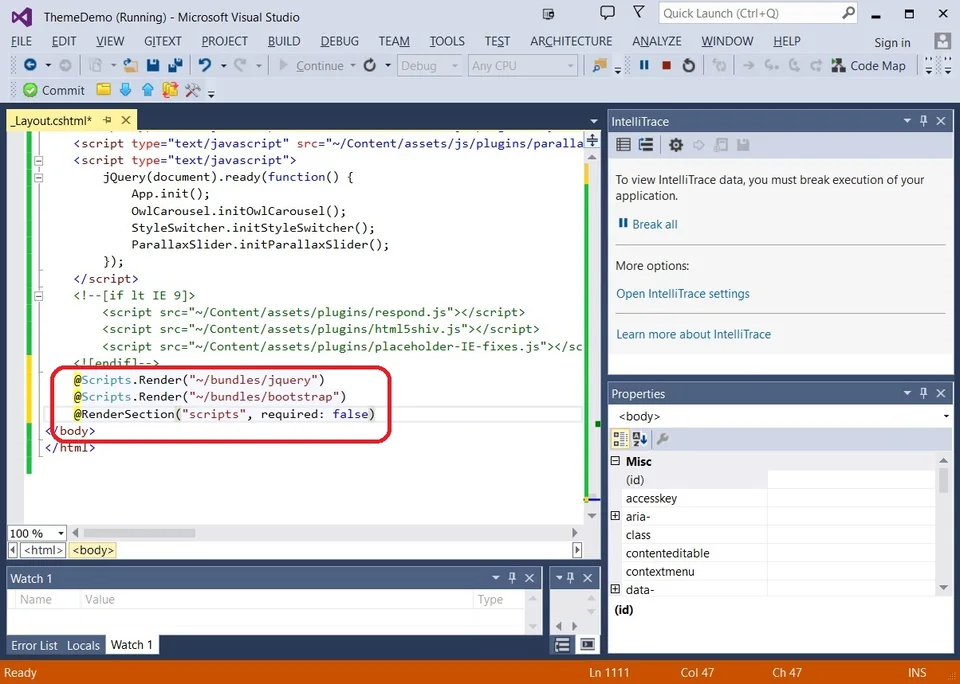
Task: Click the editor horizontal scrollbar thumb
Action: pyautogui.click(x=140, y=533)
